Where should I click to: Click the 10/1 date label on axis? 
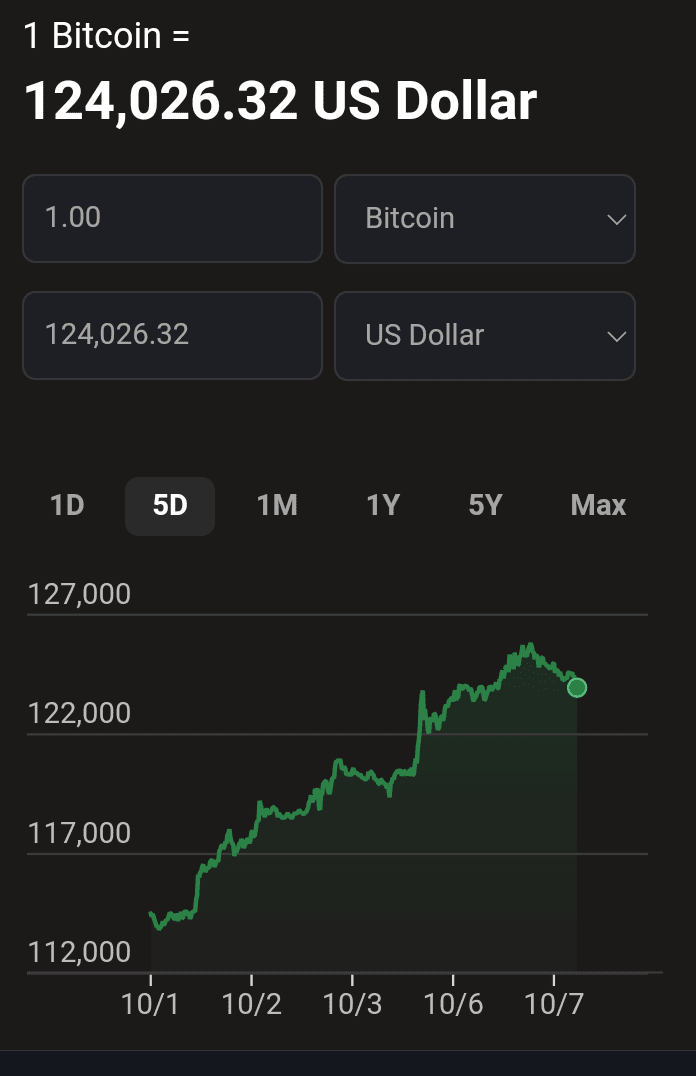(x=151, y=1004)
